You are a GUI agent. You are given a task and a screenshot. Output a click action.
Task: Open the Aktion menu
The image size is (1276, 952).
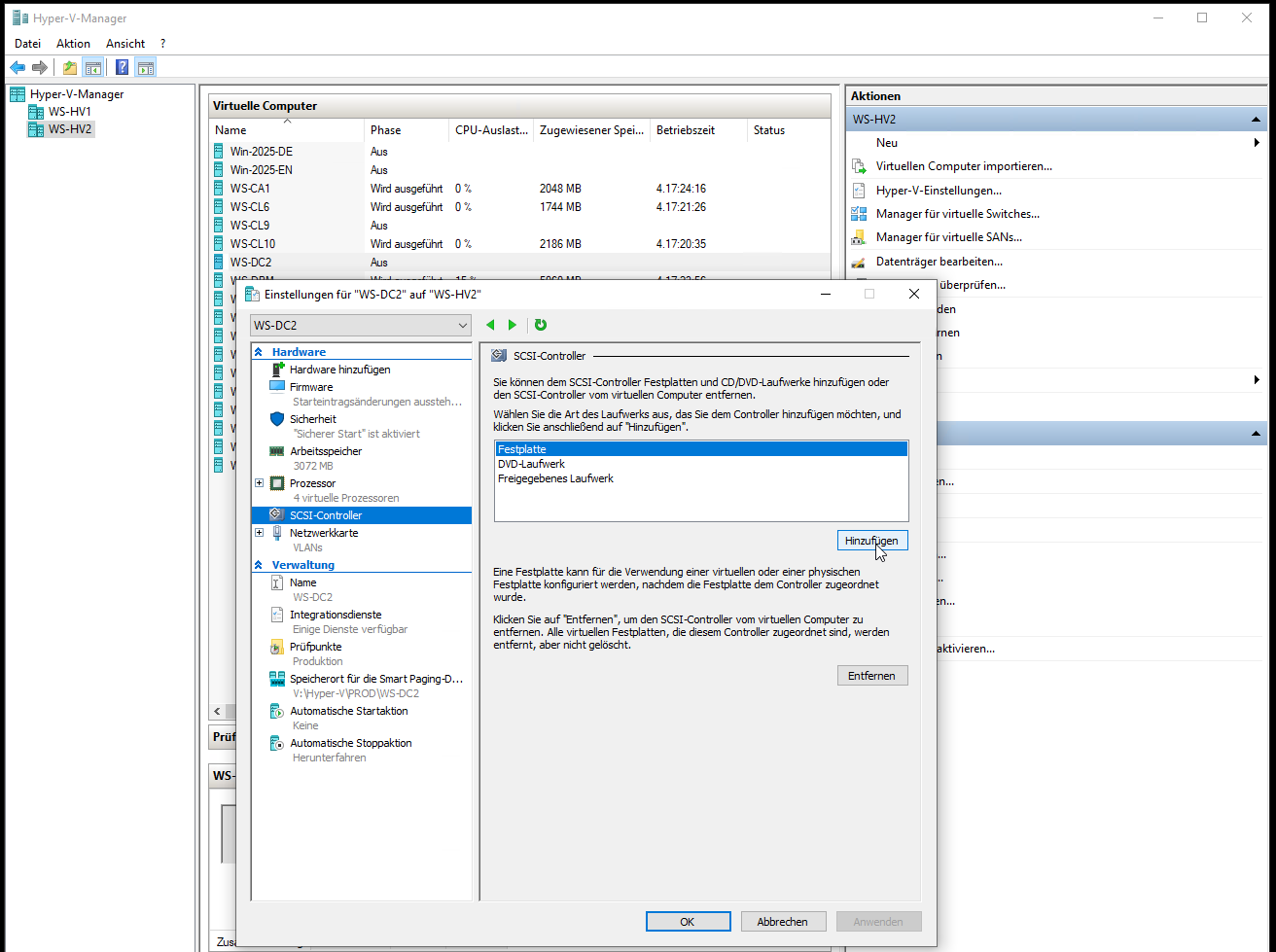point(73,44)
